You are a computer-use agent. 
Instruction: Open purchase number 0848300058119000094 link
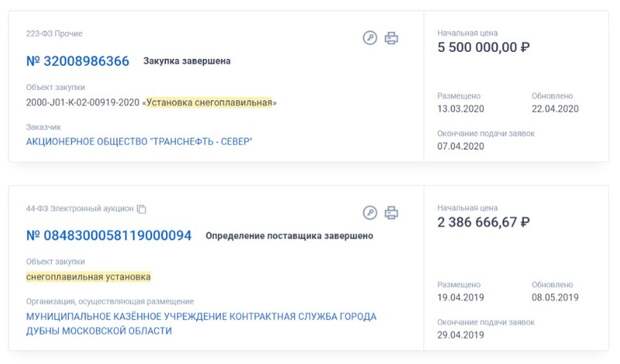(109, 236)
